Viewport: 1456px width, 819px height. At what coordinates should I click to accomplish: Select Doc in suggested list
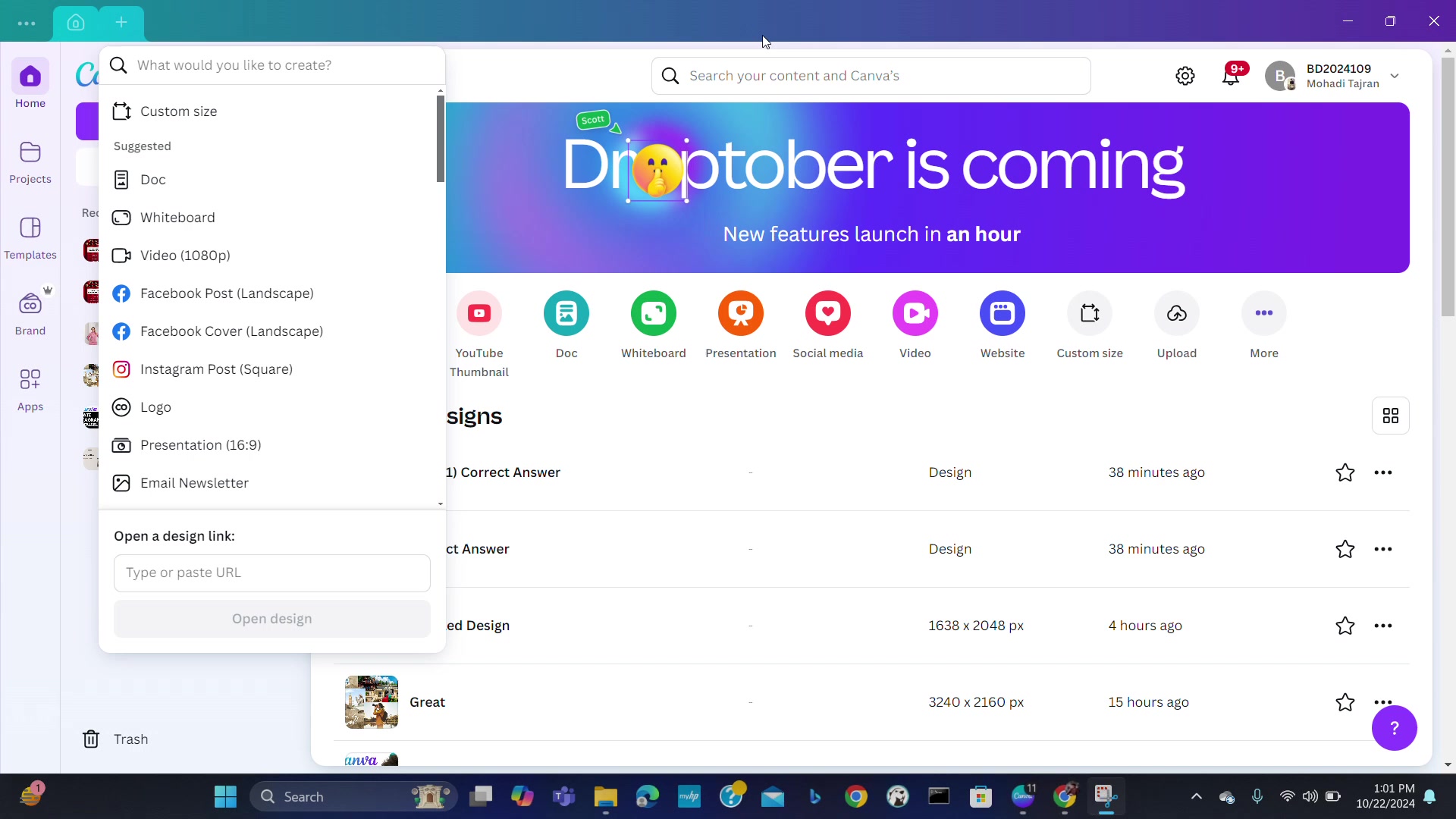coord(271,180)
